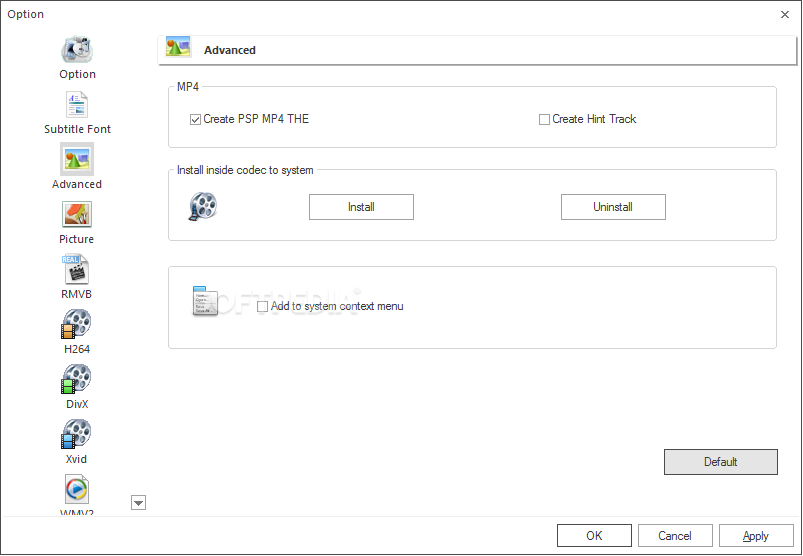Screen dimensions: 803x556
Task: Click the context menu illustration icon
Action: point(205,301)
